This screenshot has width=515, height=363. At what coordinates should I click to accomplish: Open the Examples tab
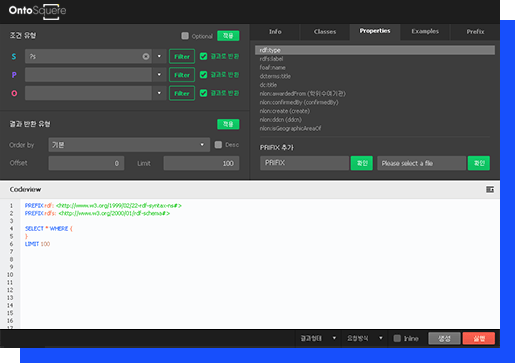(425, 31)
